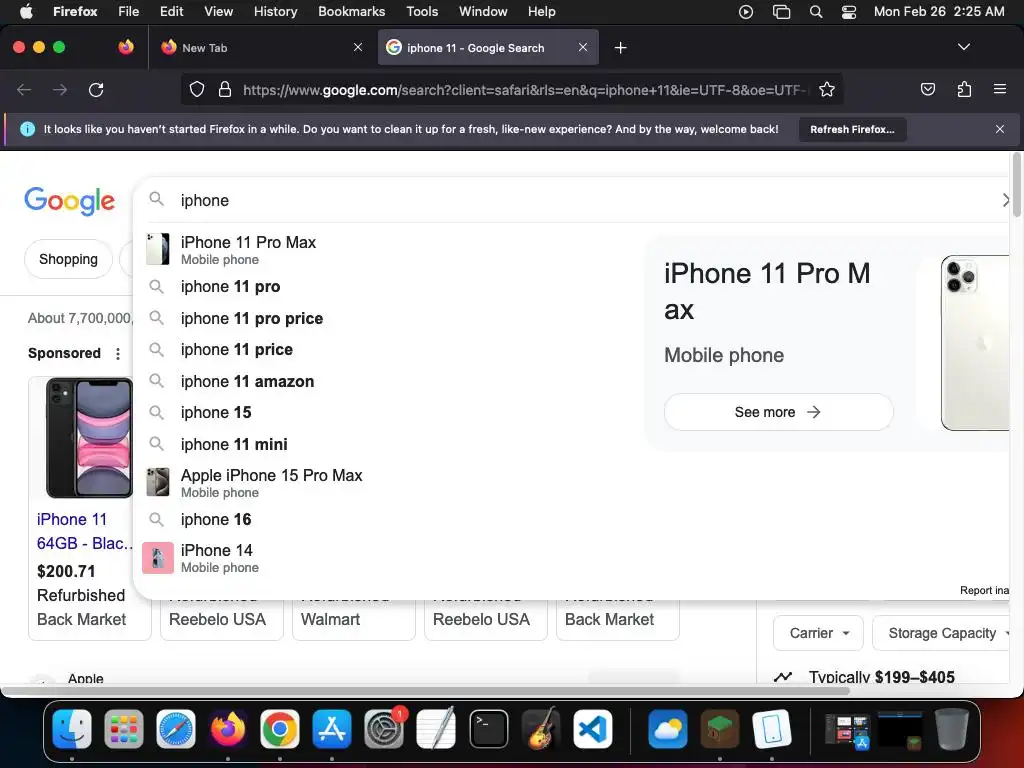Open iPhone 11 64GB product link
This screenshot has width=1024, height=768.
[85, 531]
